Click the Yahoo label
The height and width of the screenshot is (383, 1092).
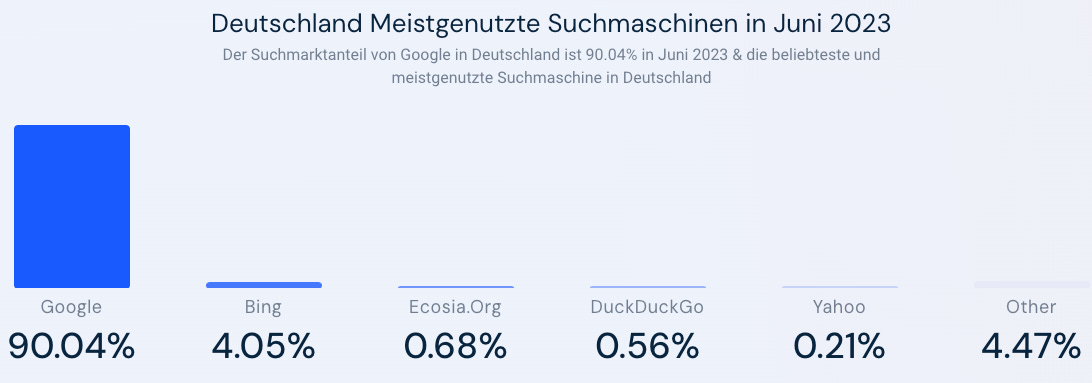pos(839,307)
